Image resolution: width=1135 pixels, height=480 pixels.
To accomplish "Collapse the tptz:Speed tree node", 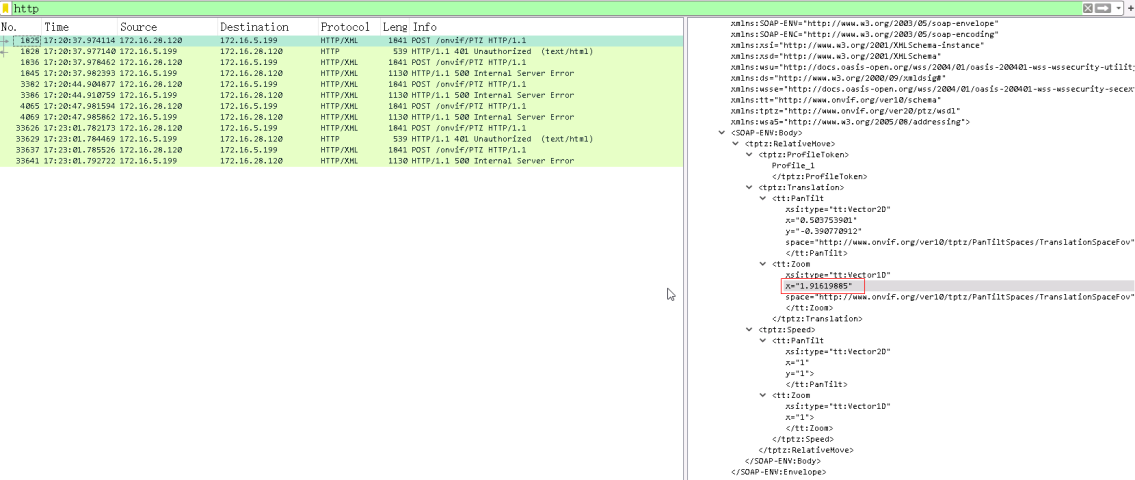I will pos(749,329).
